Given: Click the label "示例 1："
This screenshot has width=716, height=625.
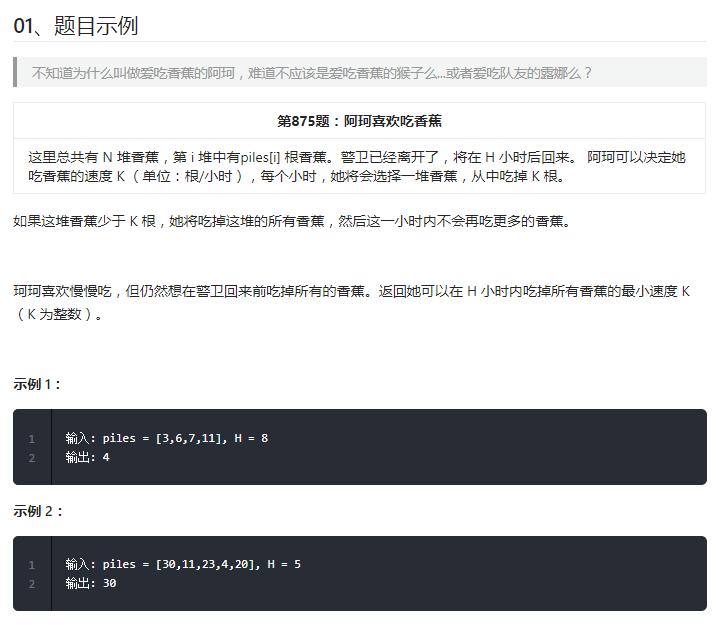Looking at the screenshot, I should click(37, 384).
